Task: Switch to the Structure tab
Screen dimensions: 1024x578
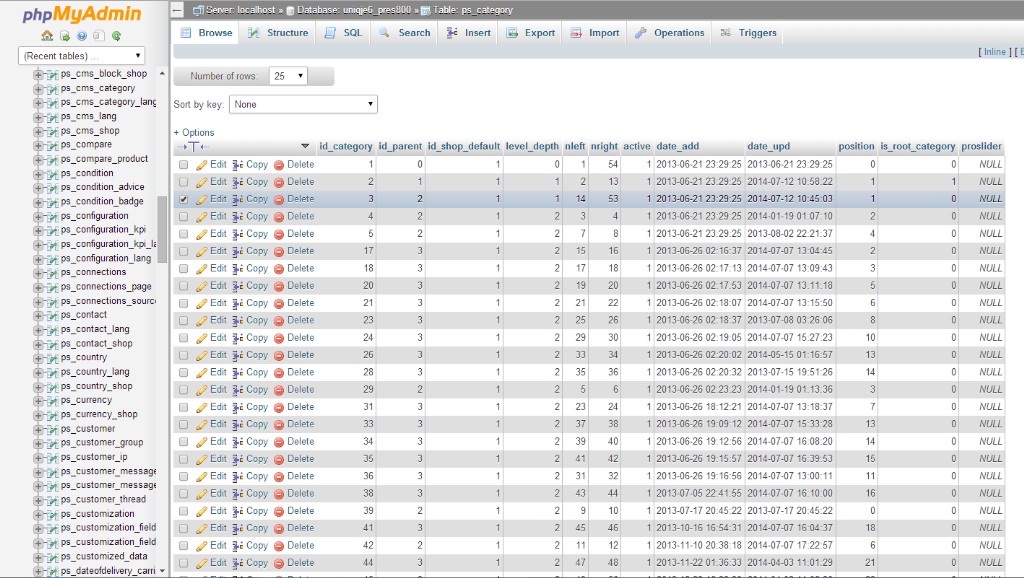Action: [278, 33]
